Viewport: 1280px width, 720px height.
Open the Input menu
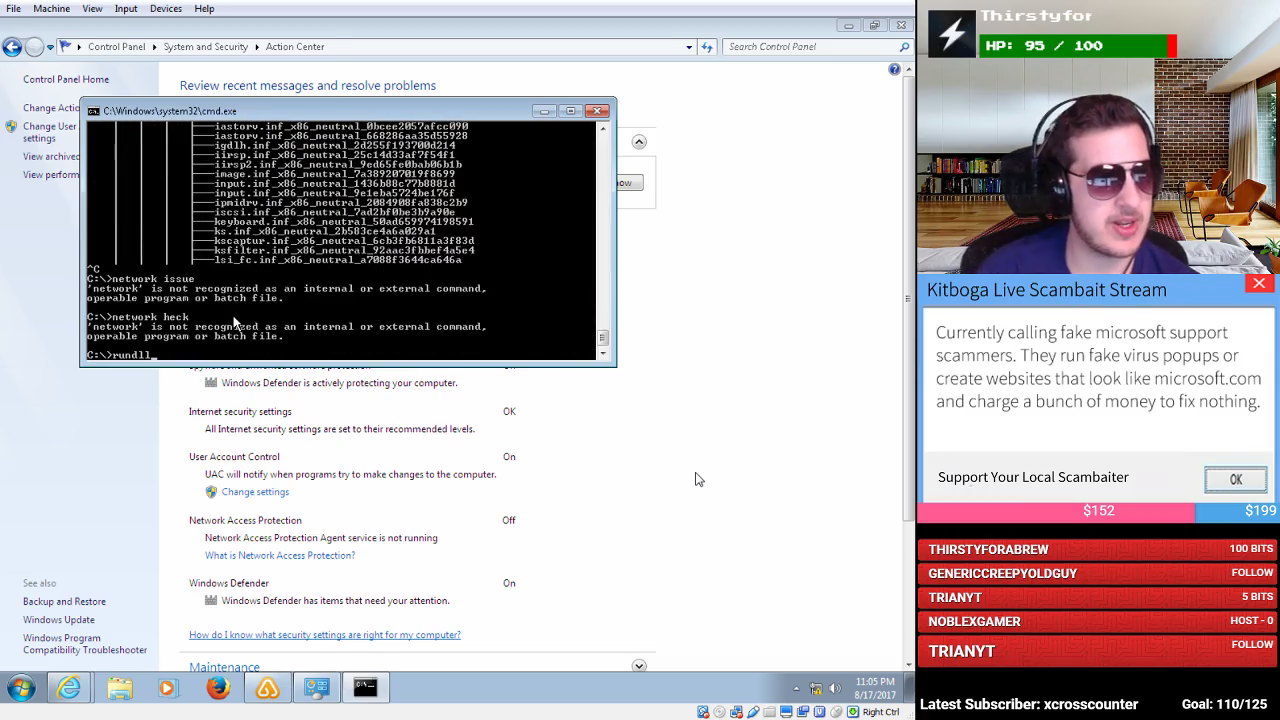(x=126, y=9)
